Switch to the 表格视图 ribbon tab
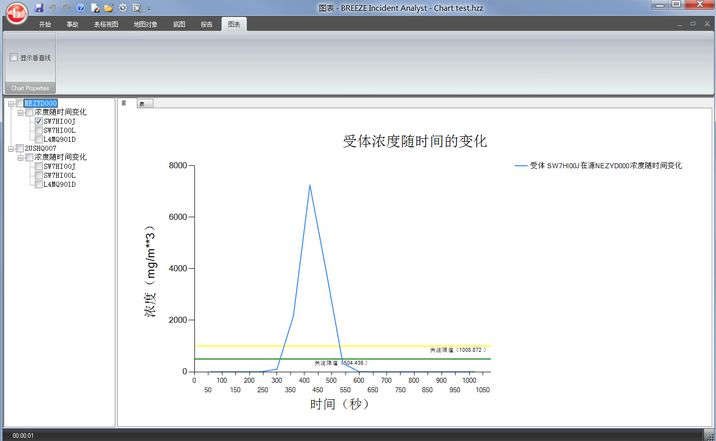716x441 pixels. click(106, 24)
